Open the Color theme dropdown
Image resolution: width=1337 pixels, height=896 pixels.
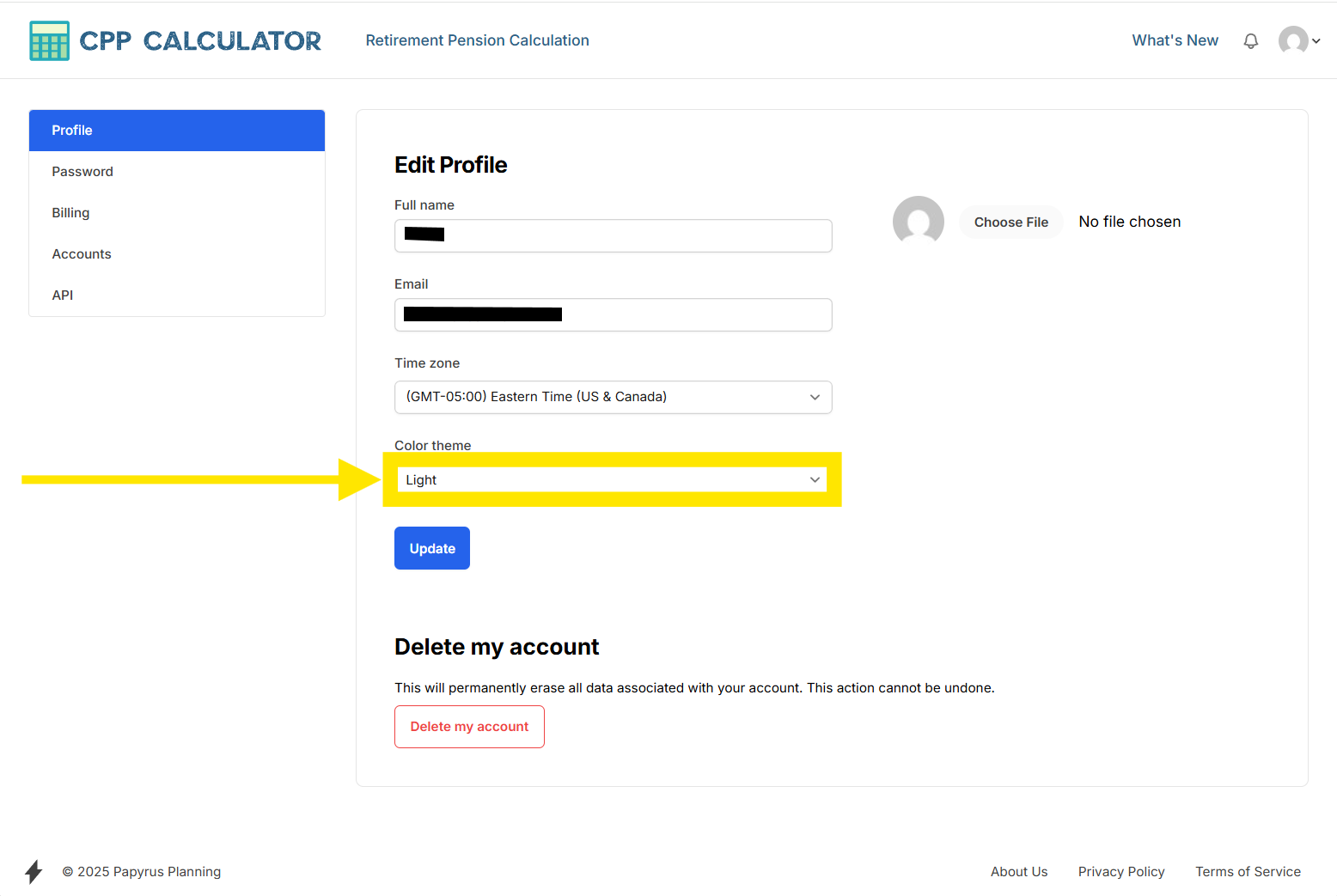613,480
